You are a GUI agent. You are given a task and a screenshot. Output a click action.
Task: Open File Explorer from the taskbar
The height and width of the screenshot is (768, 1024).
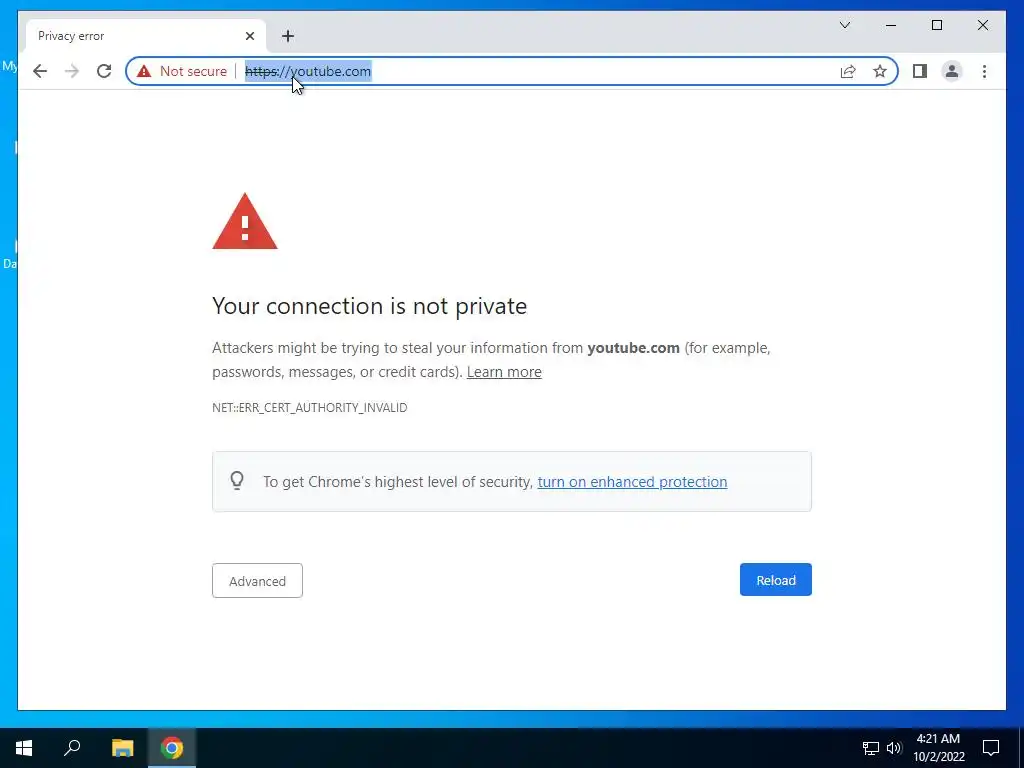click(x=122, y=748)
